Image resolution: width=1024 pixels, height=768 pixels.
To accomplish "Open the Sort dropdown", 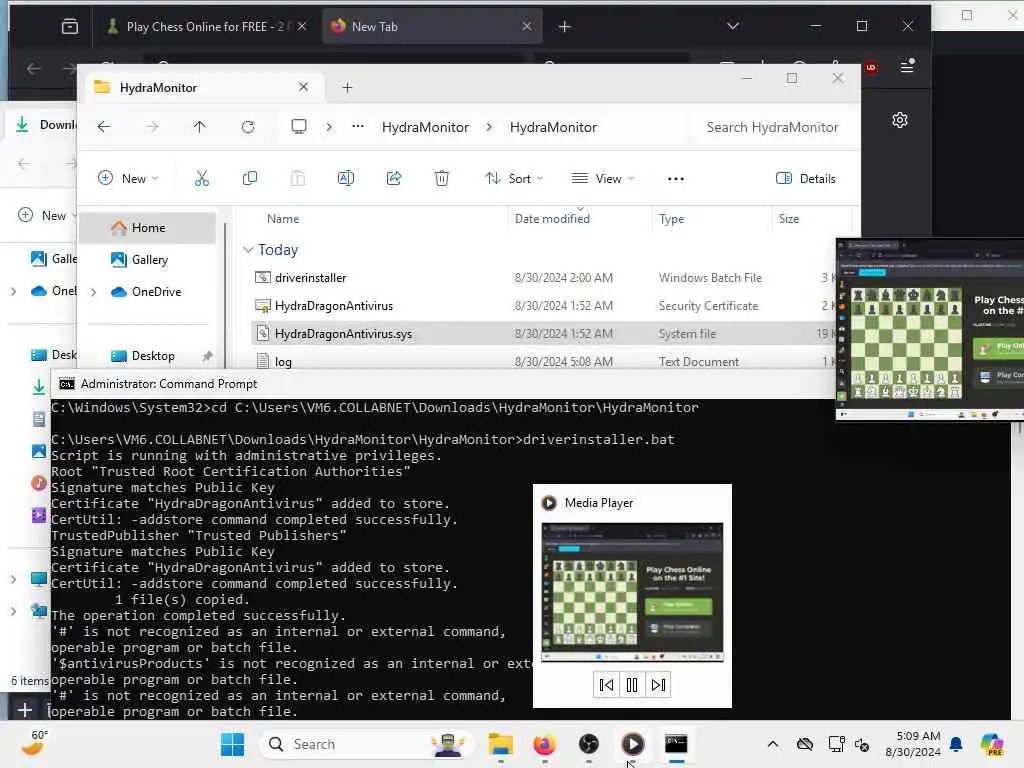I will [514, 178].
